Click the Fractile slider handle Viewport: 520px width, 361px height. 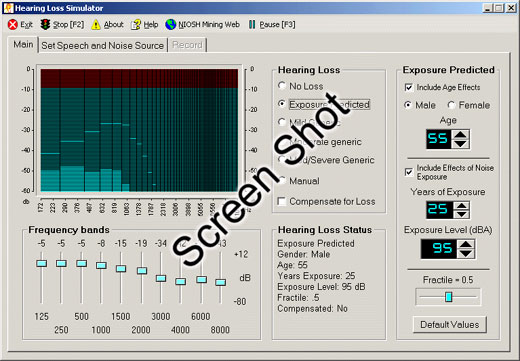tap(449, 296)
